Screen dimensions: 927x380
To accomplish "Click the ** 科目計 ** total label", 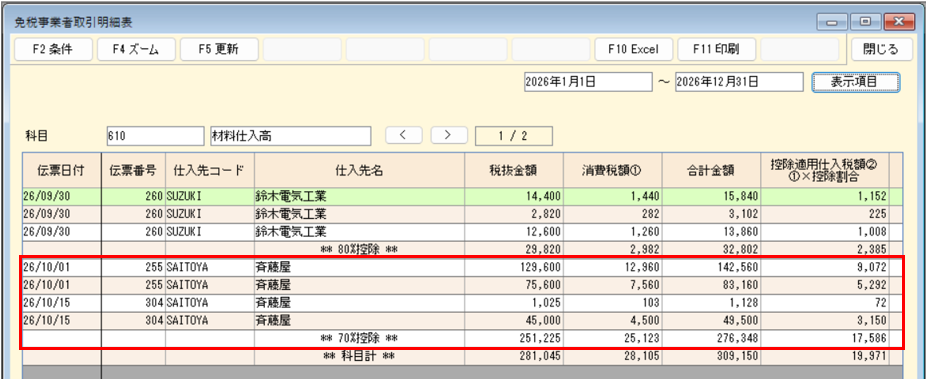I will pyautogui.click(x=359, y=356).
